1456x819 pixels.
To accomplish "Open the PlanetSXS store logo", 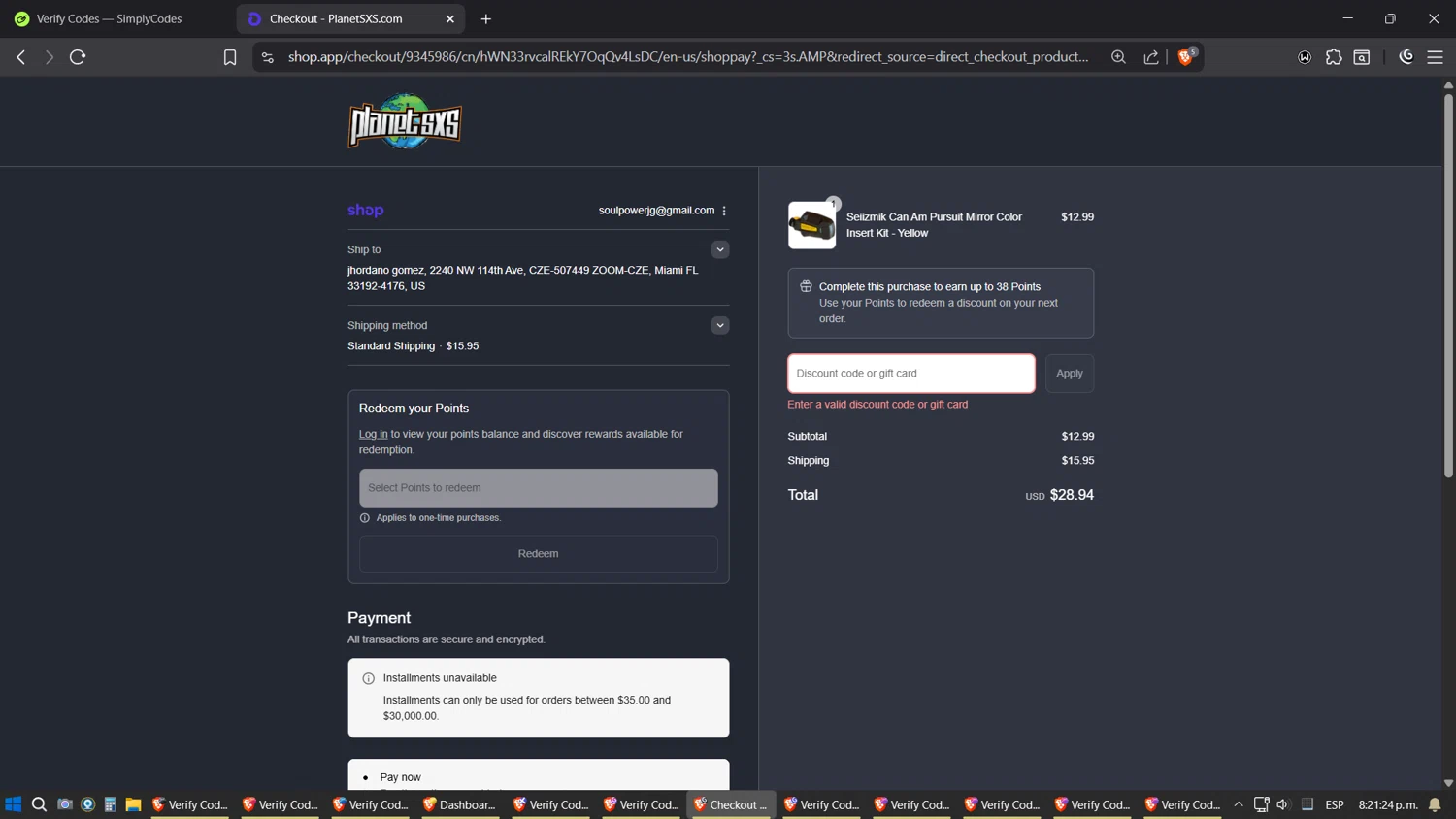I will (405, 121).
